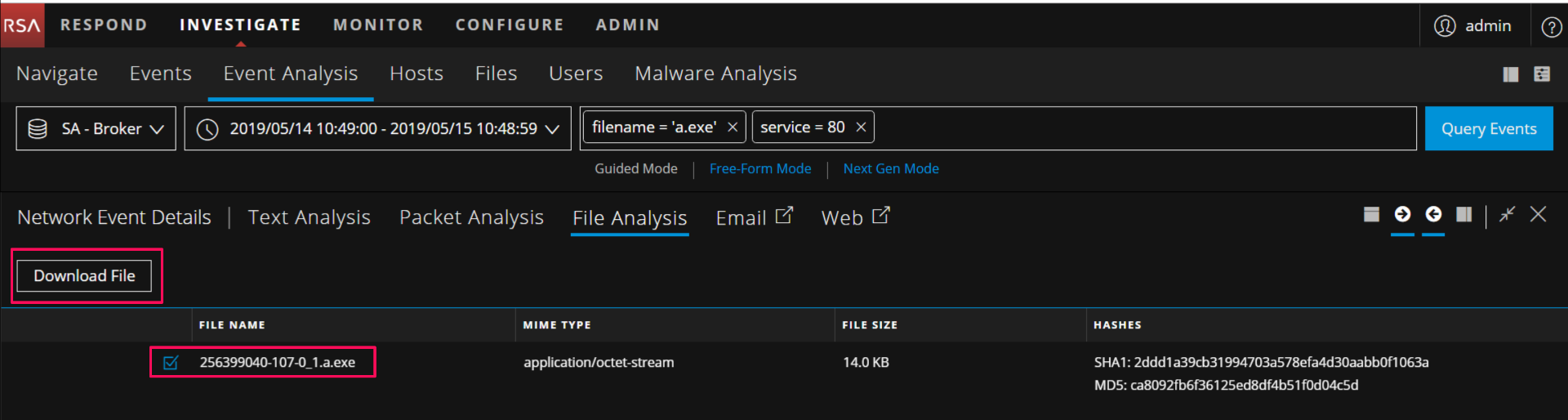This screenshot has height=420, width=1568.
Task: Switch to the header-bar panel layout icon
Action: point(1371,214)
